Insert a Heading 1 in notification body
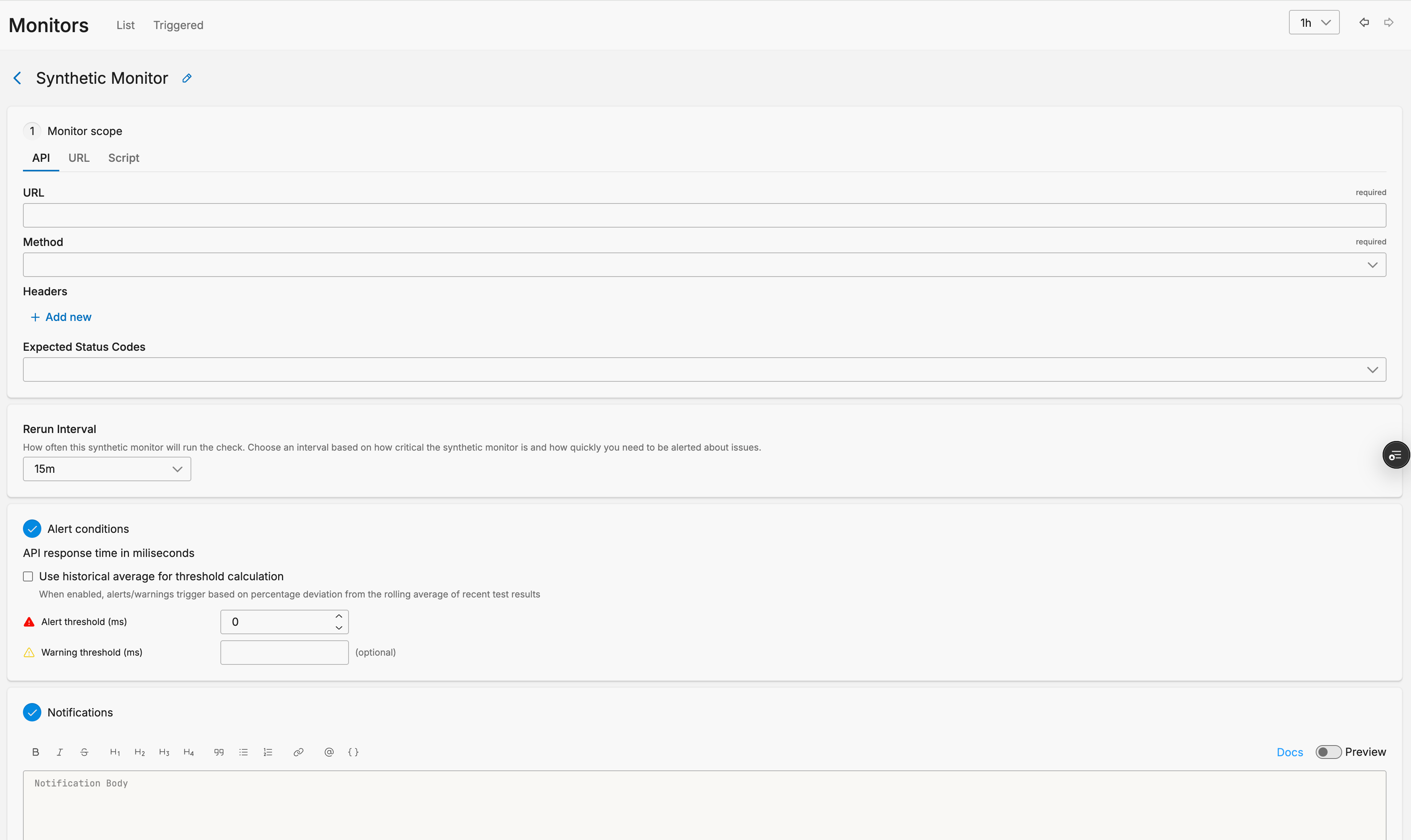Image resolution: width=1411 pixels, height=840 pixels. pyautogui.click(x=115, y=752)
